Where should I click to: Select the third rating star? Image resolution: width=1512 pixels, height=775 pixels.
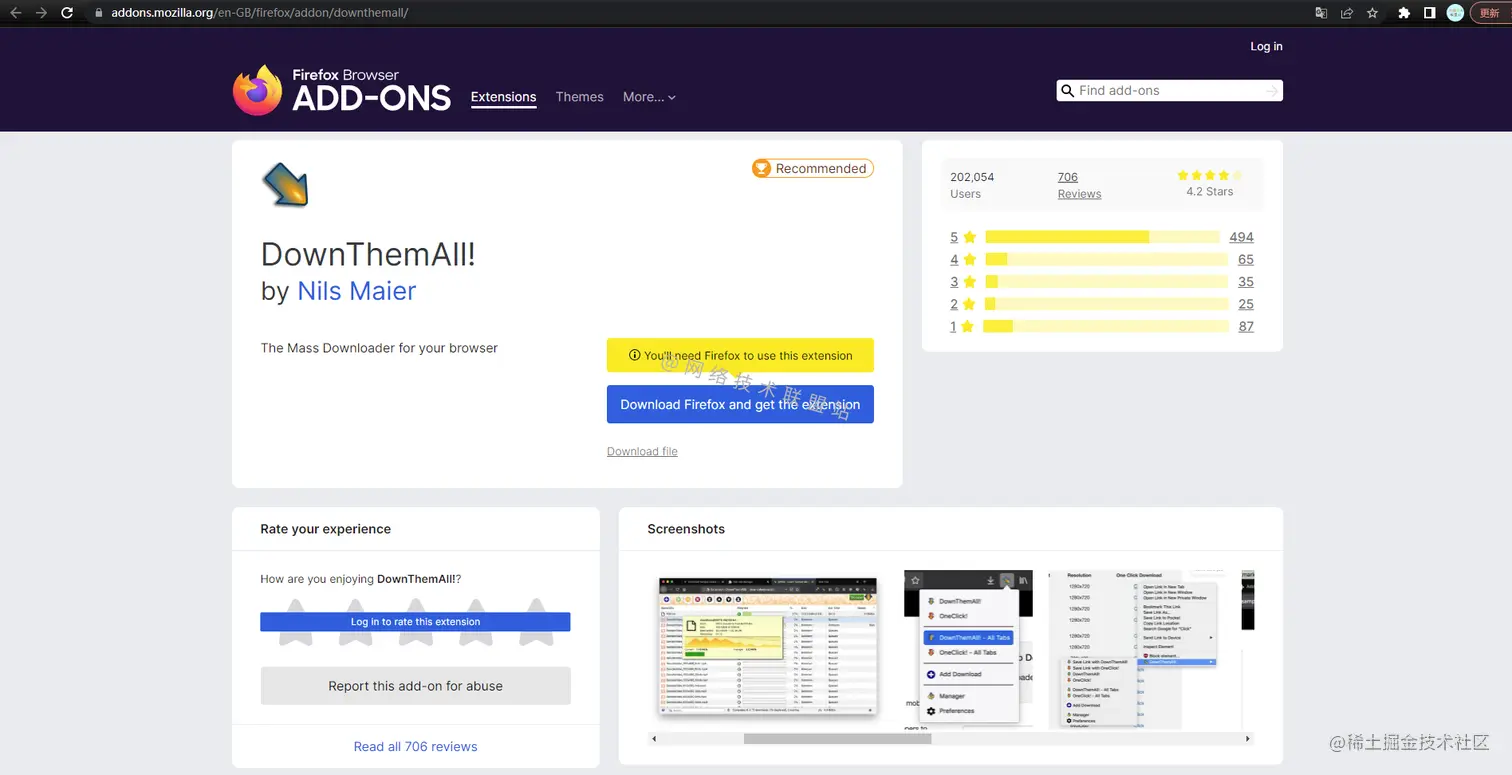tap(416, 622)
